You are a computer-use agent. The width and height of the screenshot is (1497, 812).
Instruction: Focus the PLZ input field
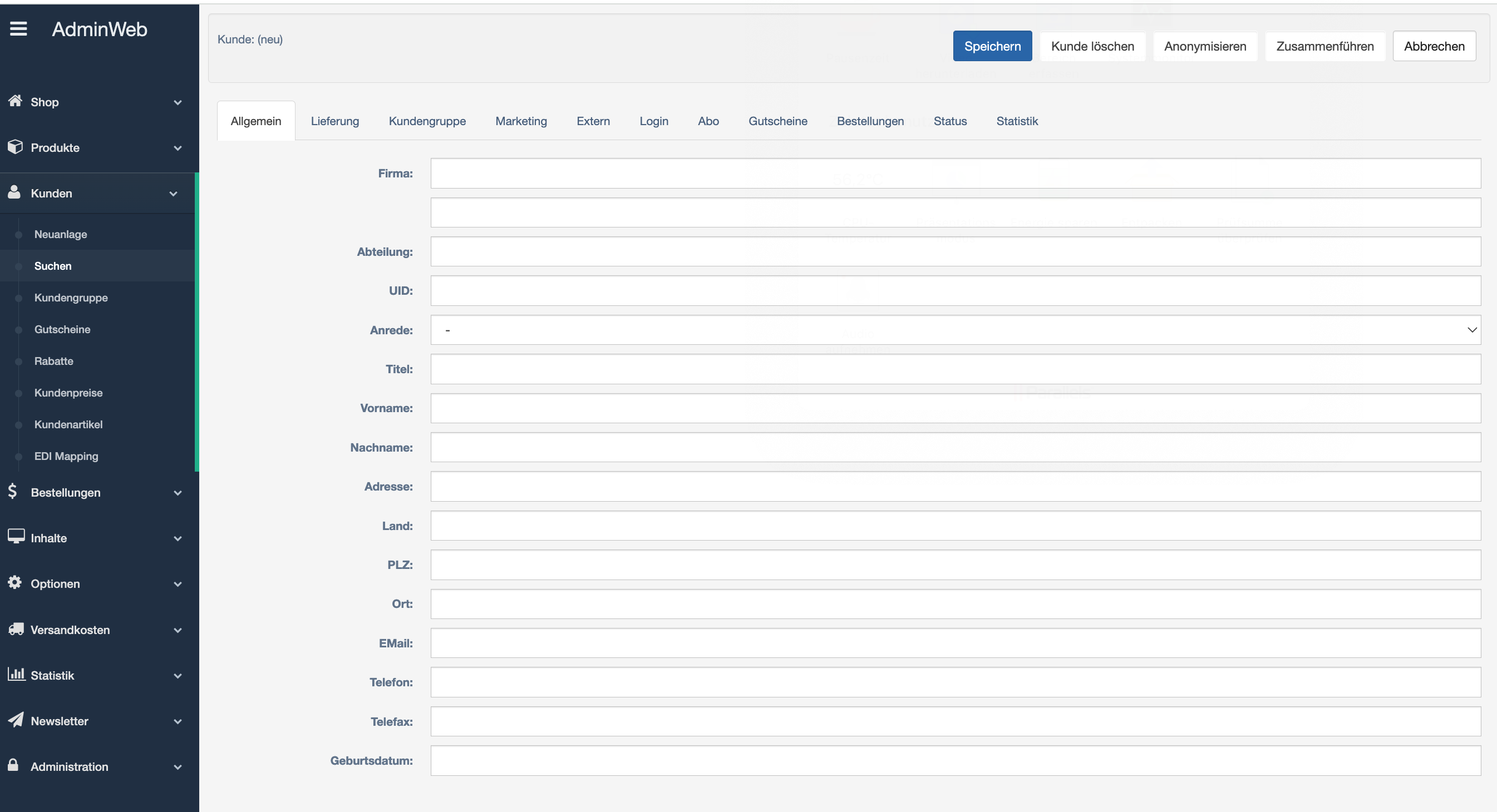[x=956, y=565]
